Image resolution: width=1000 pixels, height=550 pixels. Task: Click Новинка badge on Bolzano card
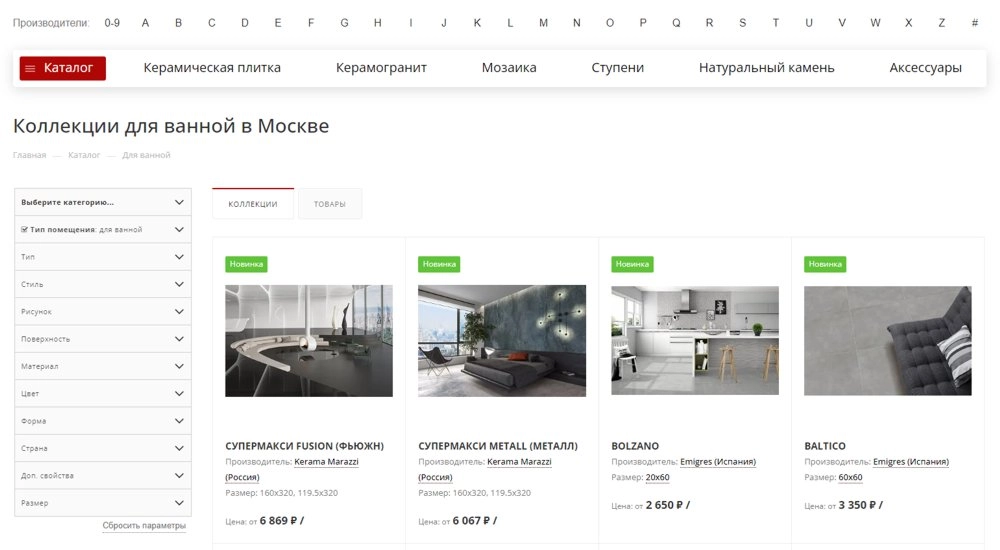pos(632,264)
